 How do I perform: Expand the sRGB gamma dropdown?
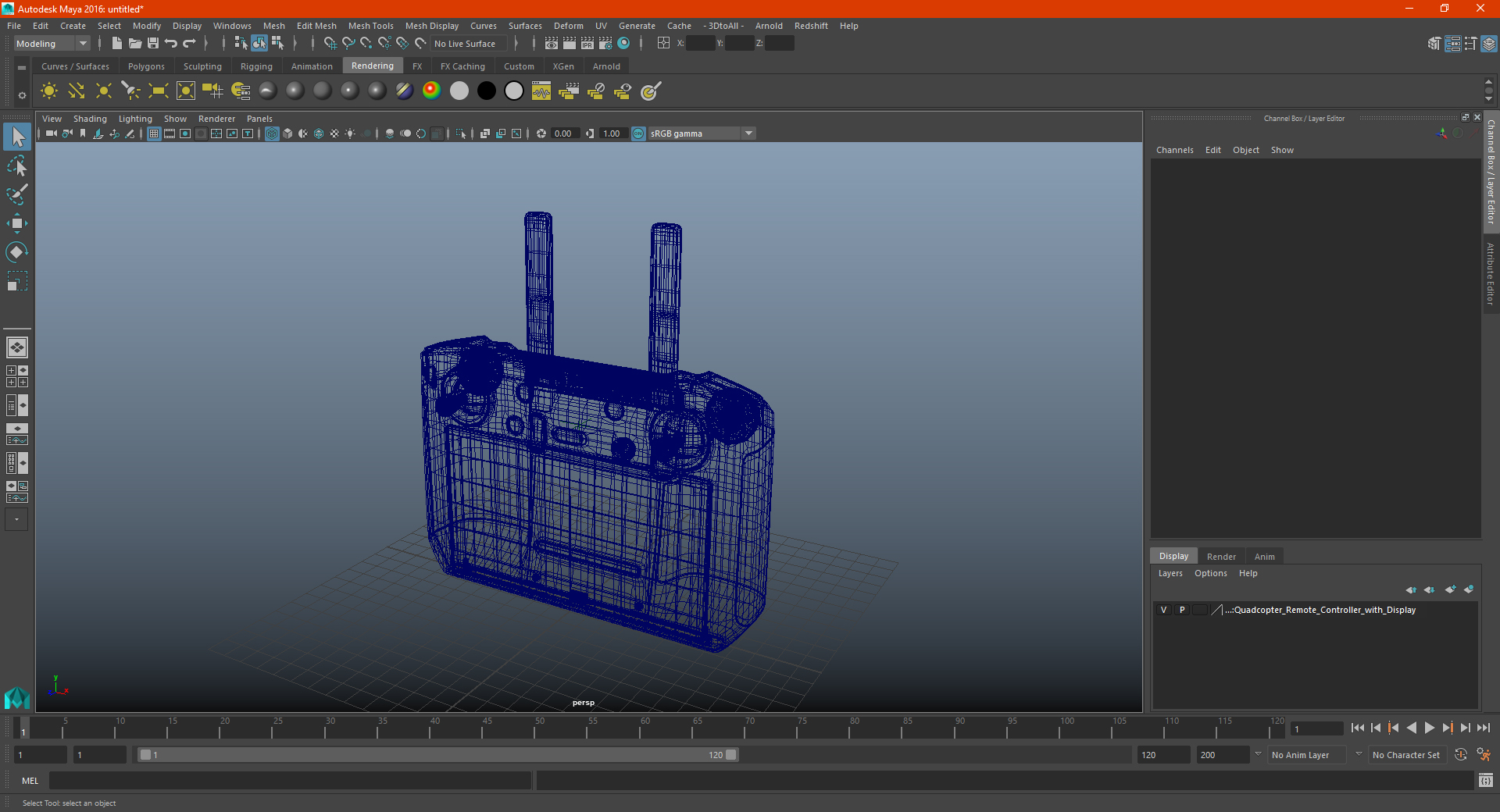749,134
